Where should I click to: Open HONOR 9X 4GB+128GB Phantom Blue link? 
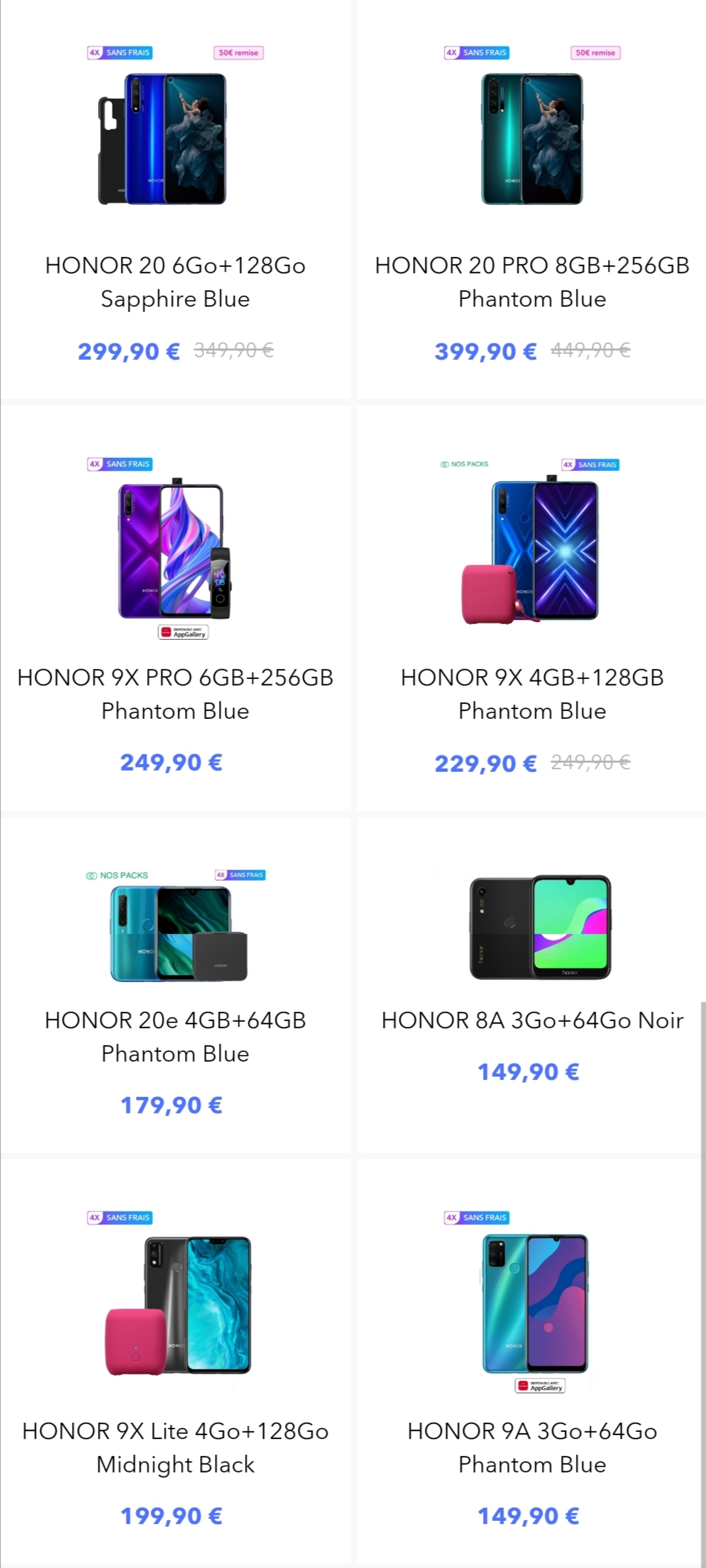pyautogui.click(x=532, y=694)
